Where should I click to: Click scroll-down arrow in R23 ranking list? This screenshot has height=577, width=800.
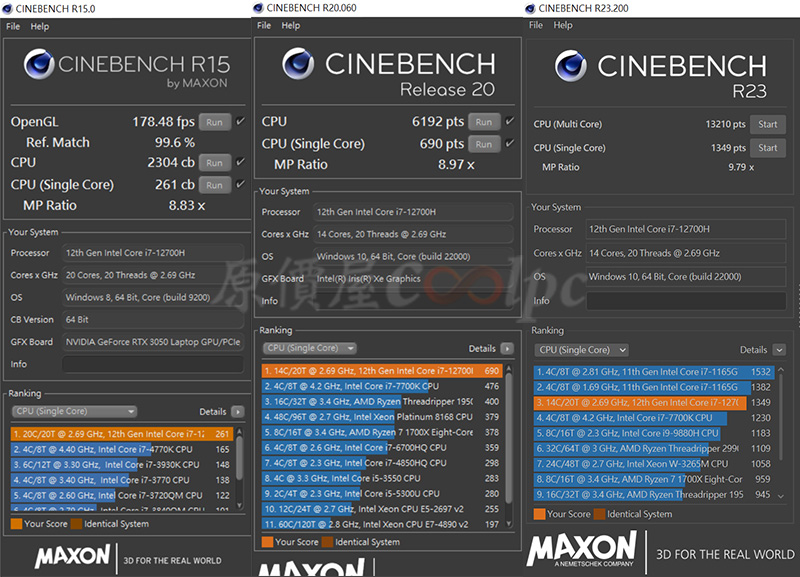click(x=780, y=495)
